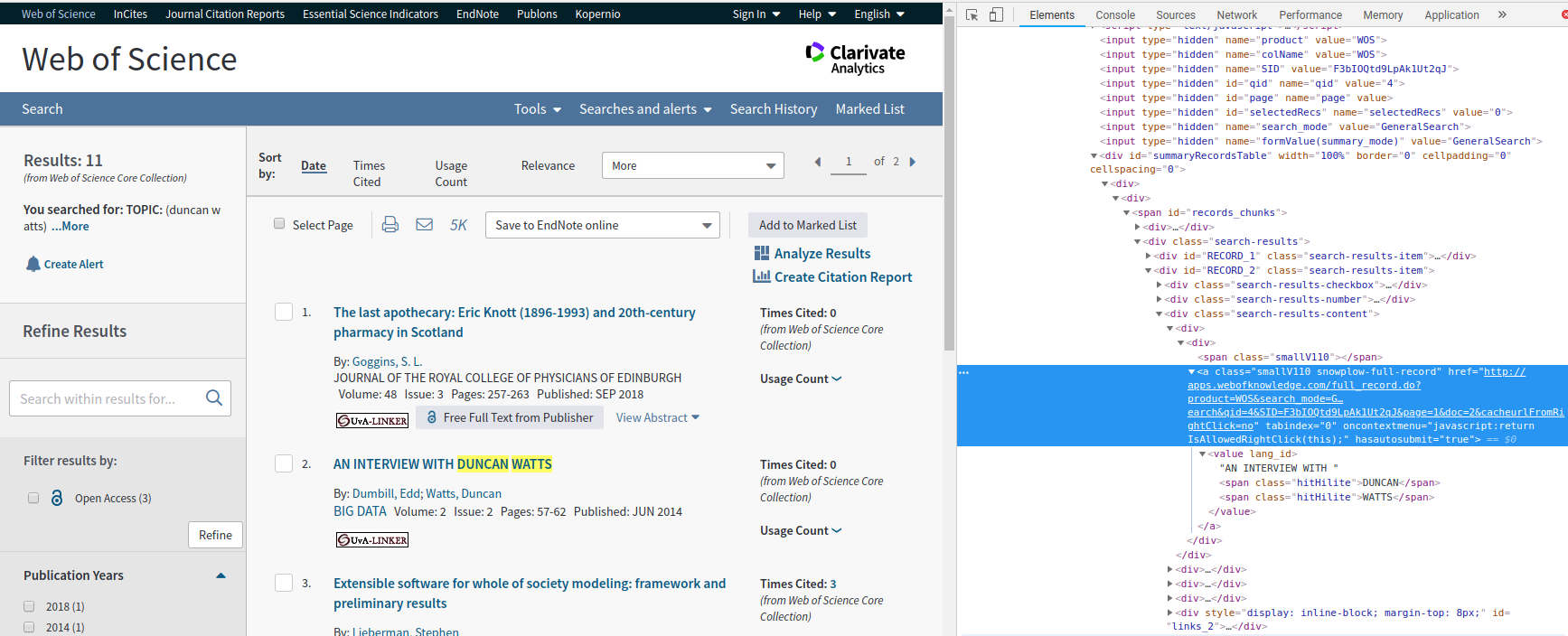Click the Analyze Results chart icon

tap(762, 253)
